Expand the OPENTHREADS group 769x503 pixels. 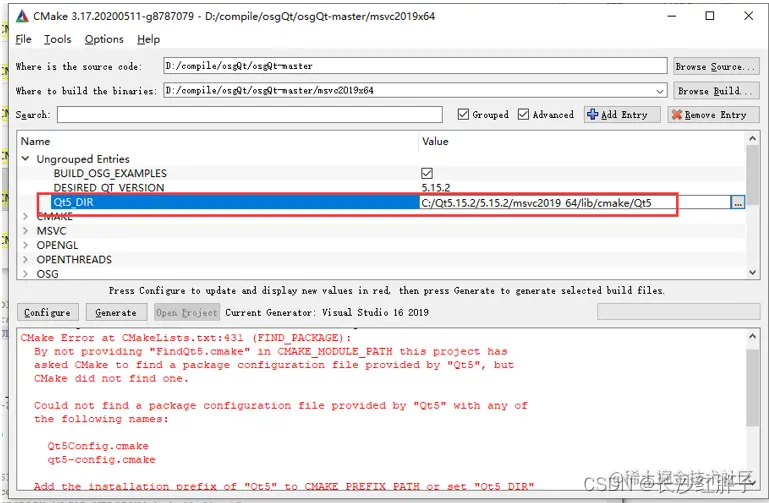26,259
